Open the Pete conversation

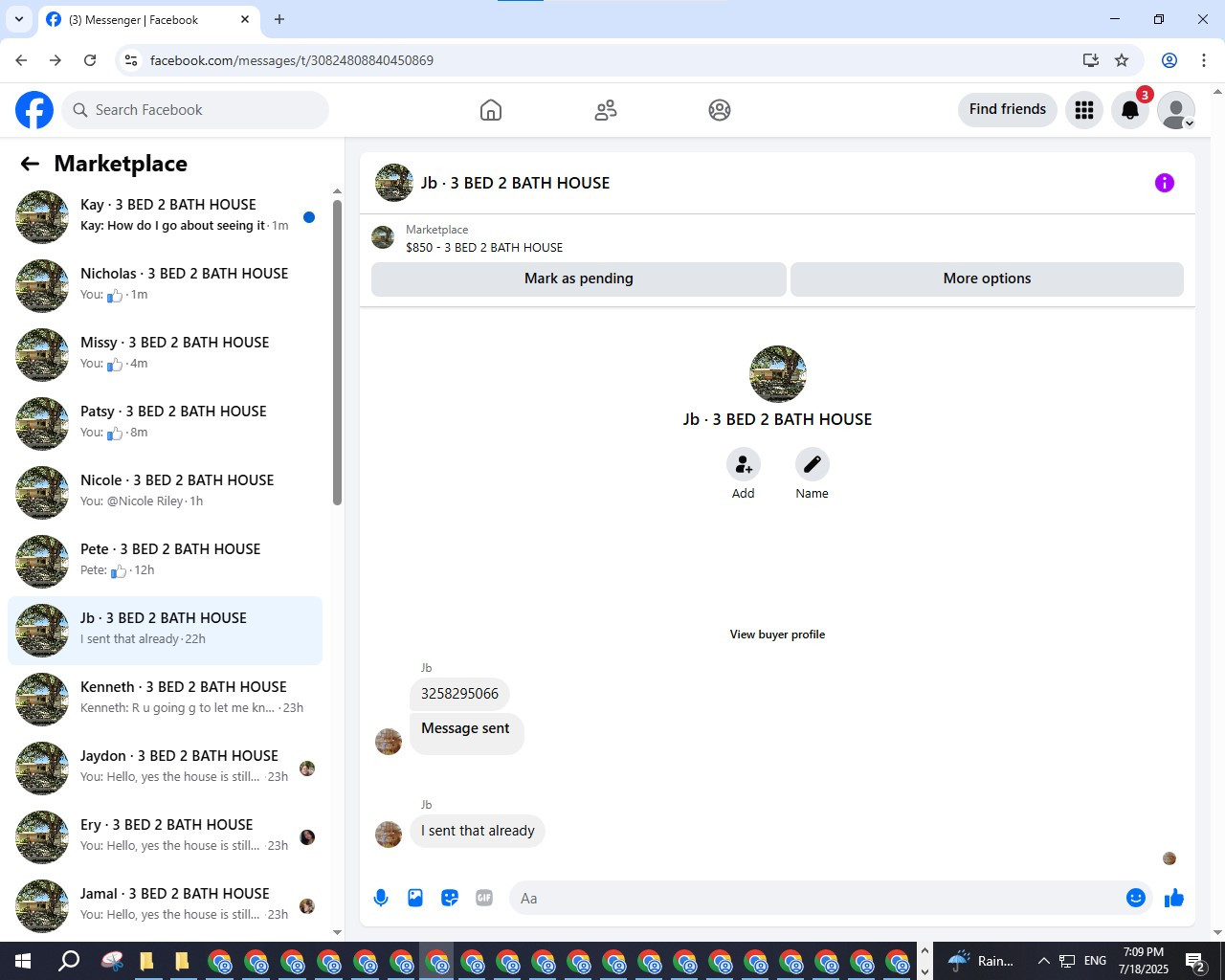[x=165, y=562]
